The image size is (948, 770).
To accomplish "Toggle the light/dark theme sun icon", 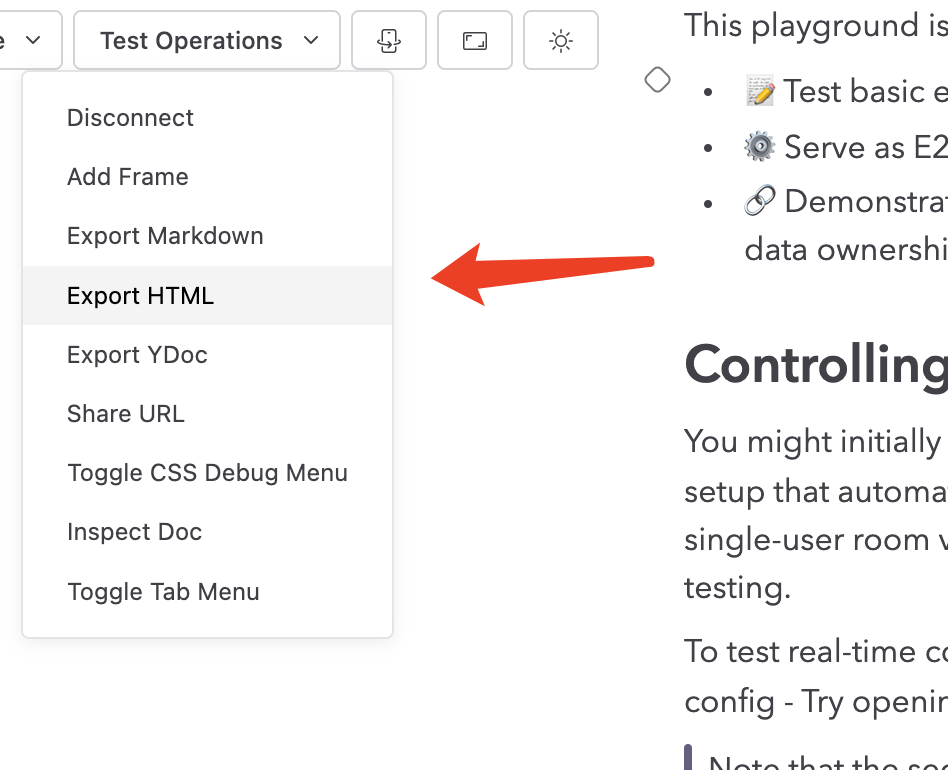I will click(x=560, y=40).
